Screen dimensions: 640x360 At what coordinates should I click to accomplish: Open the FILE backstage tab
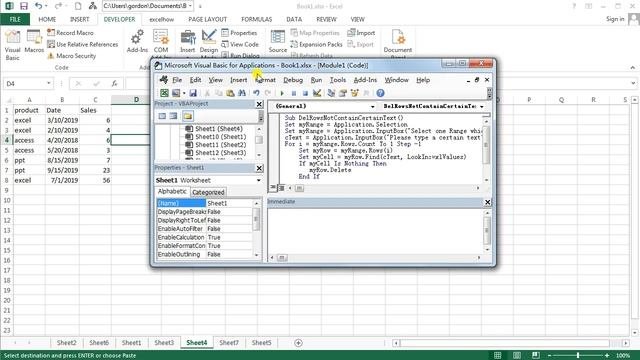click(x=15, y=19)
